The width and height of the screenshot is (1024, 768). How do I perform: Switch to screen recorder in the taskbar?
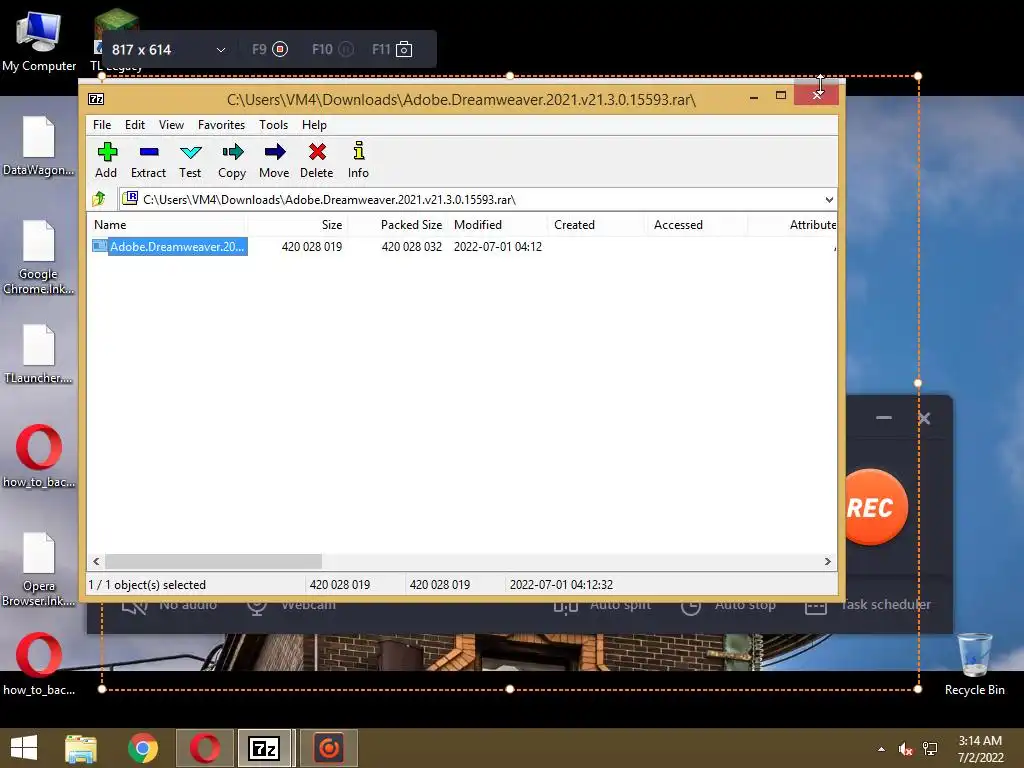(x=328, y=748)
